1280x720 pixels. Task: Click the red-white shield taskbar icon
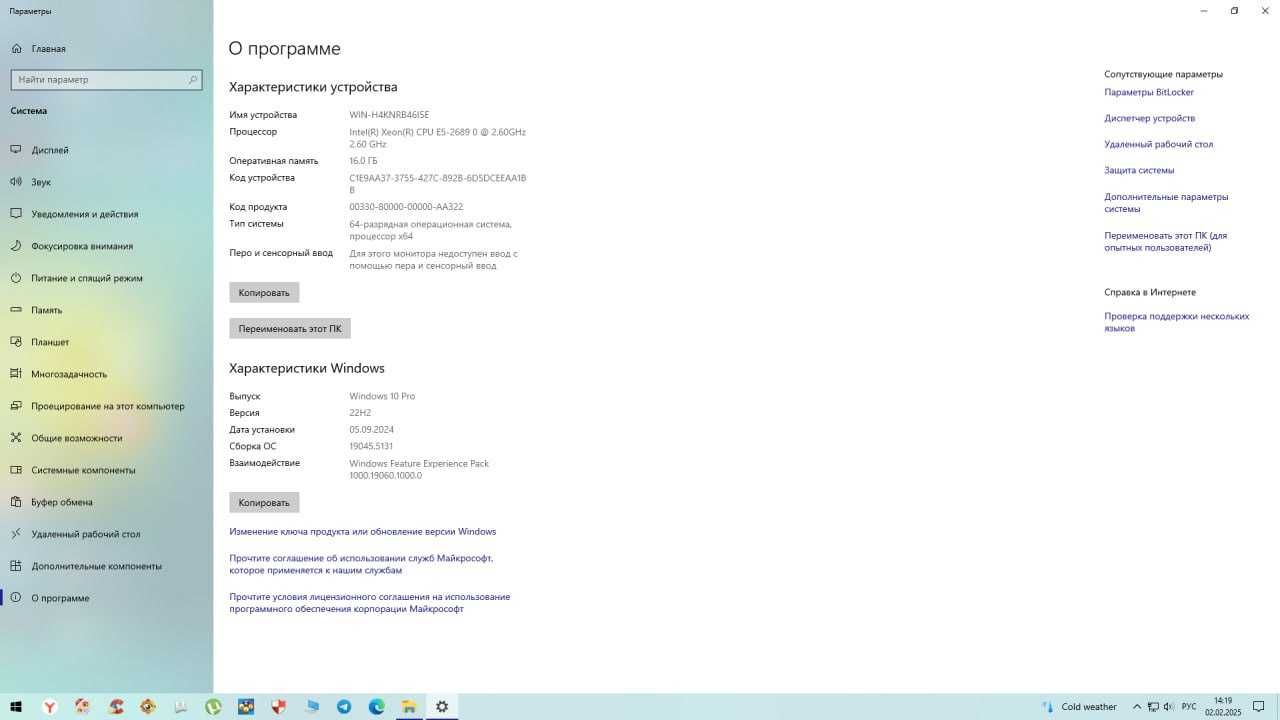coord(279,707)
